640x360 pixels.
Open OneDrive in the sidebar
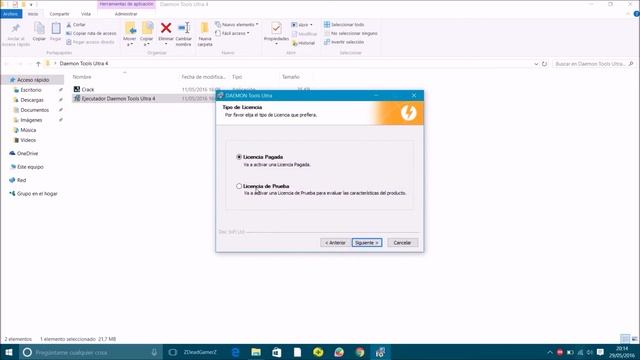click(27, 153)
